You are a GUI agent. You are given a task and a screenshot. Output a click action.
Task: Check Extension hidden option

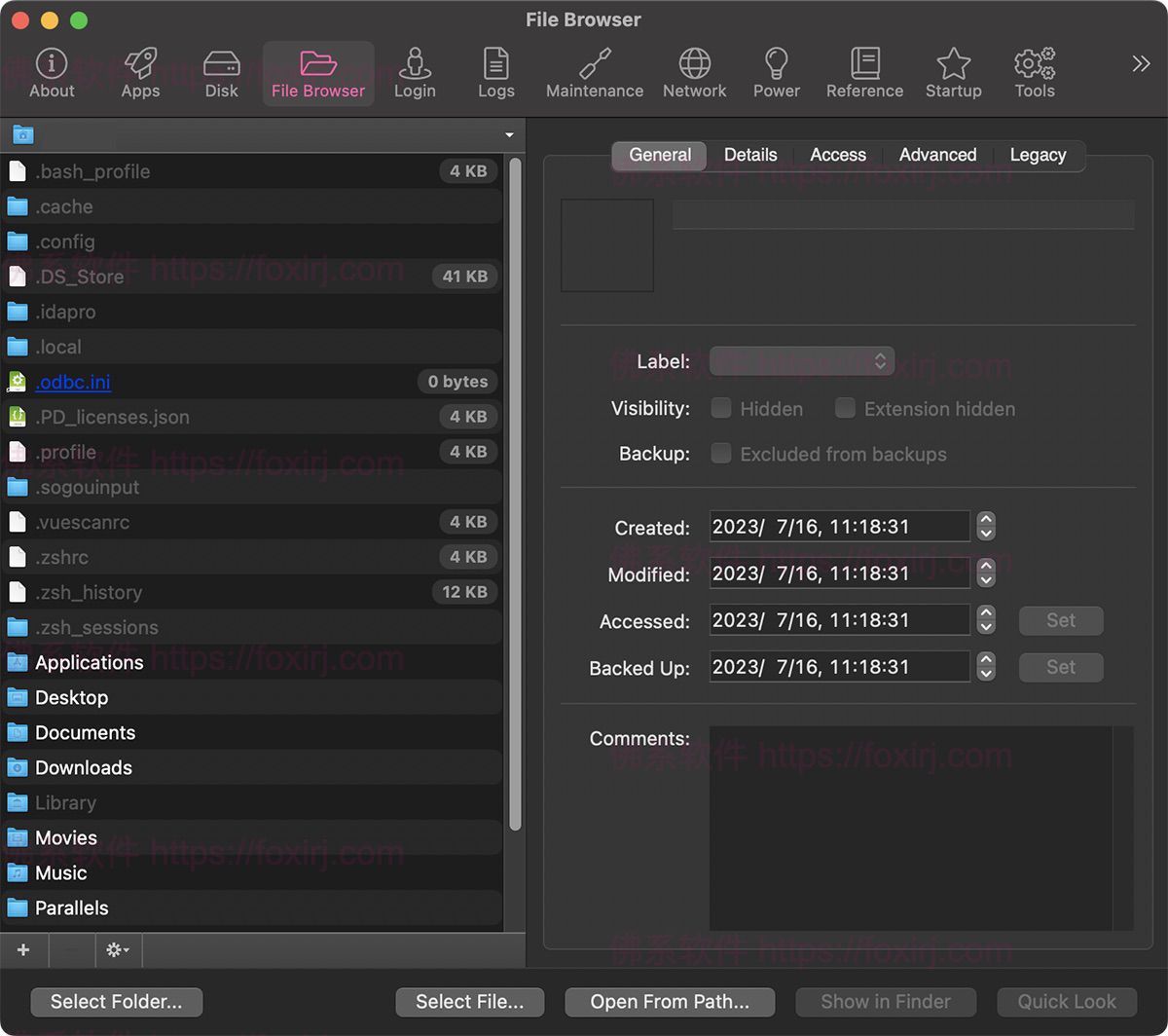point(845,408)
